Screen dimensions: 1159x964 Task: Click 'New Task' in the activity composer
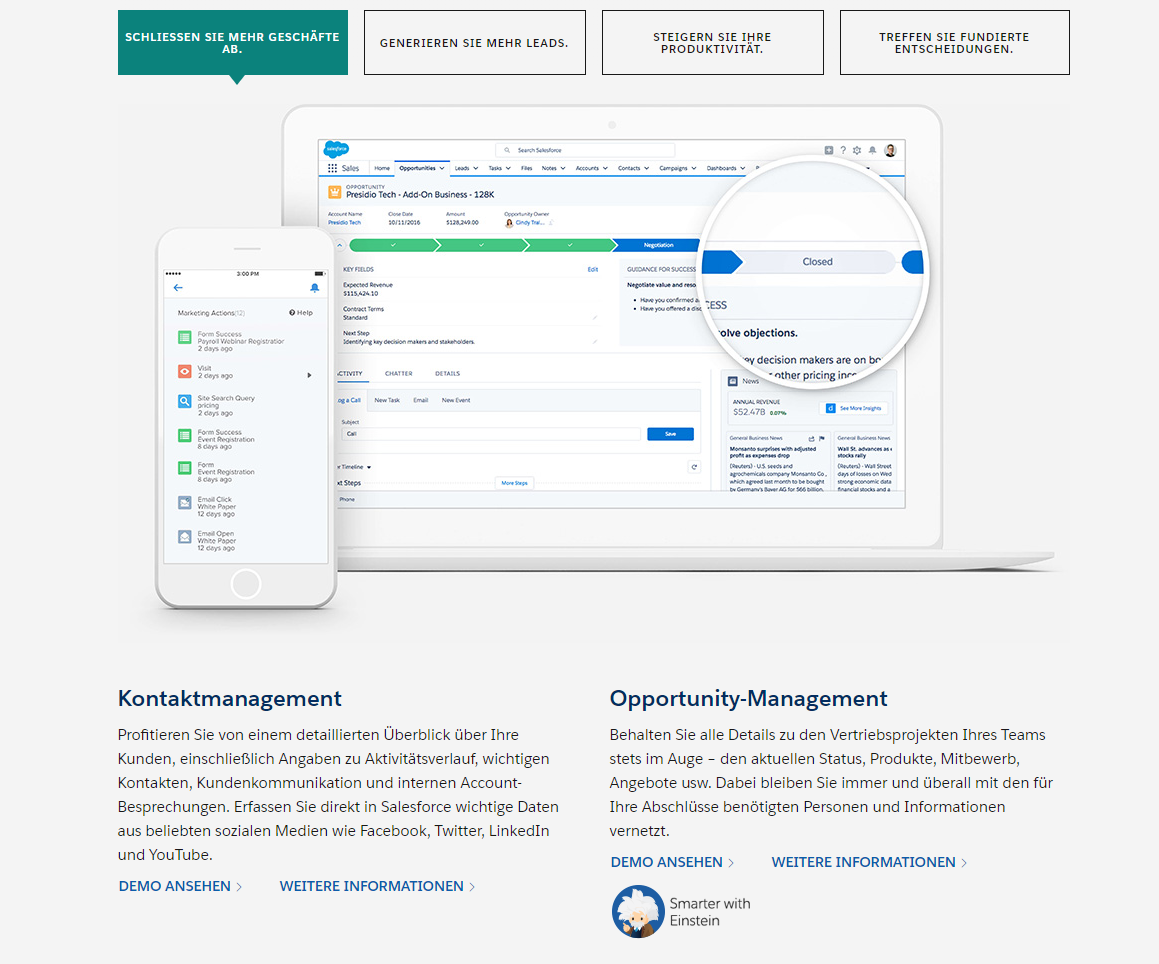387,400
